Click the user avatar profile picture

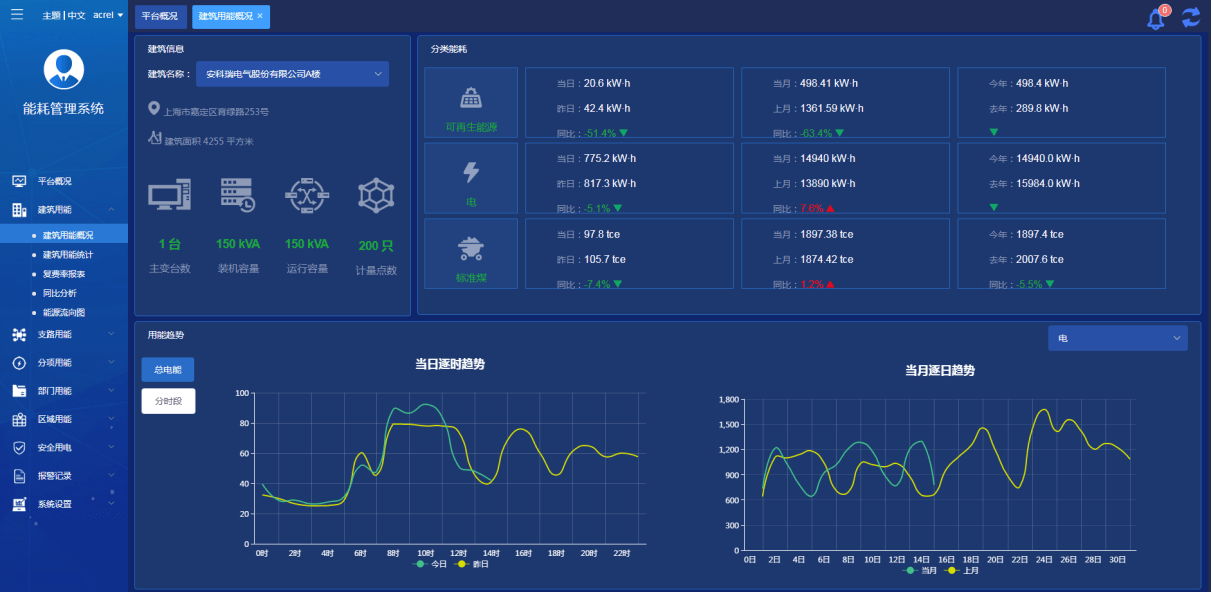[x=64, y=69]
